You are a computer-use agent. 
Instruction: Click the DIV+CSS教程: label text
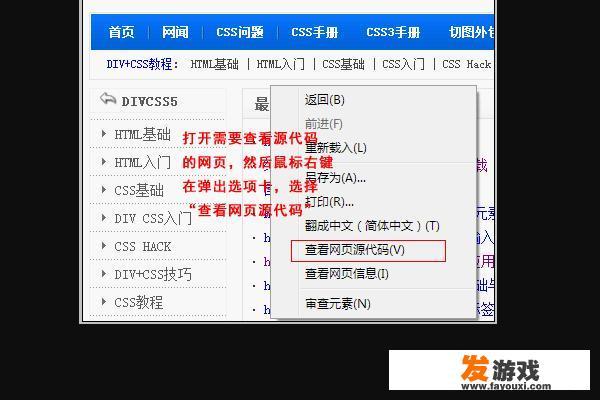coord(142,64)
